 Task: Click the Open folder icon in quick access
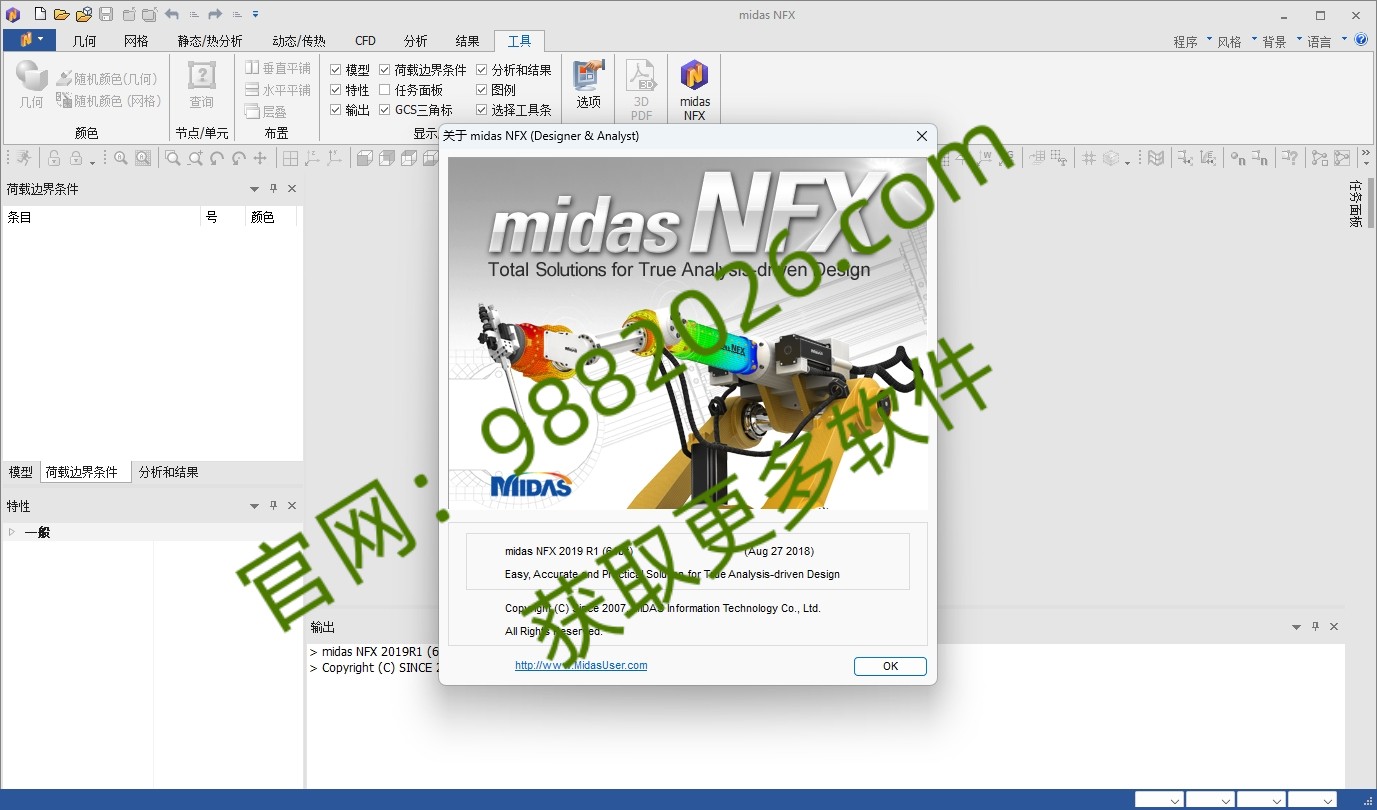point(62,14)
